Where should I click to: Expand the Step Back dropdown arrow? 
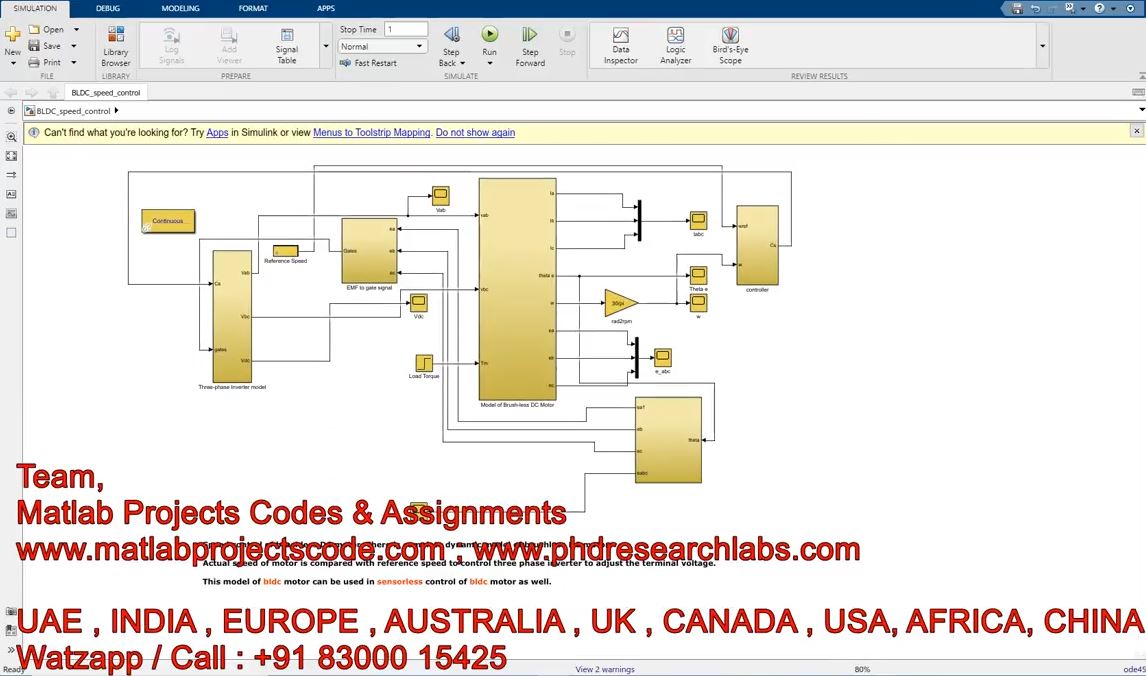[x=463, y=64]
